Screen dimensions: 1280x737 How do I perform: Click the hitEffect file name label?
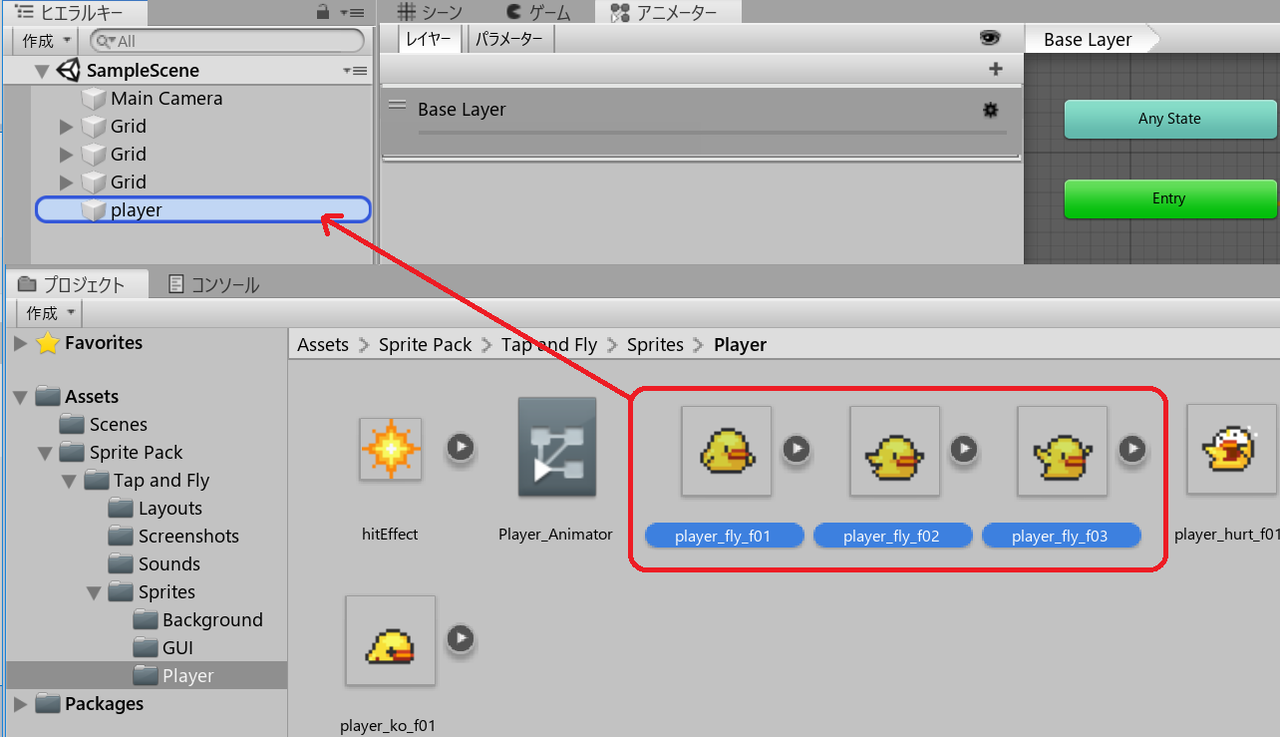pyautogui.click(x=390, y=535)
